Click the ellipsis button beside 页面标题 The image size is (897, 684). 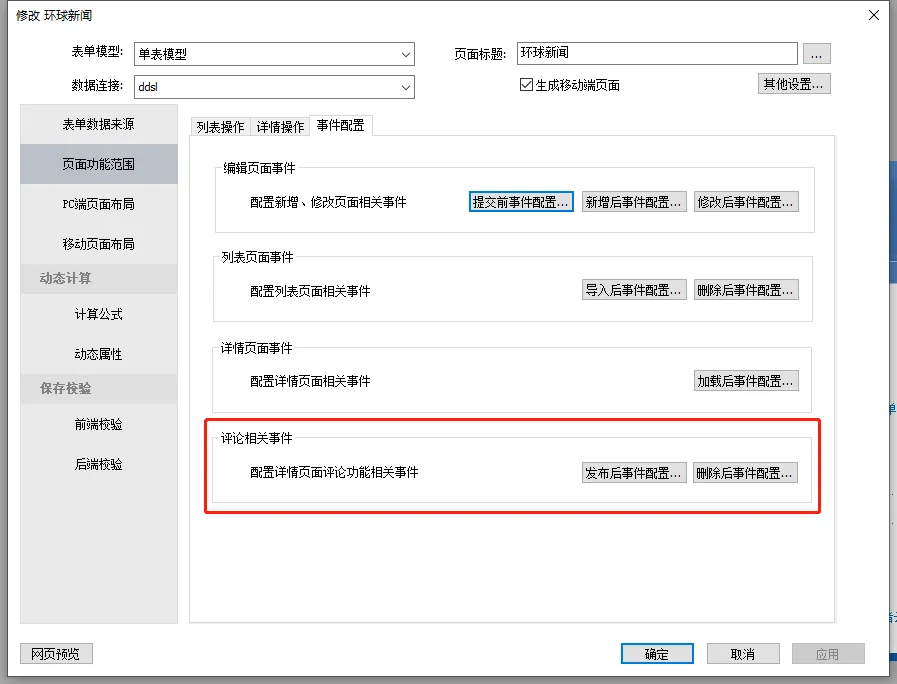coord(817,53)
